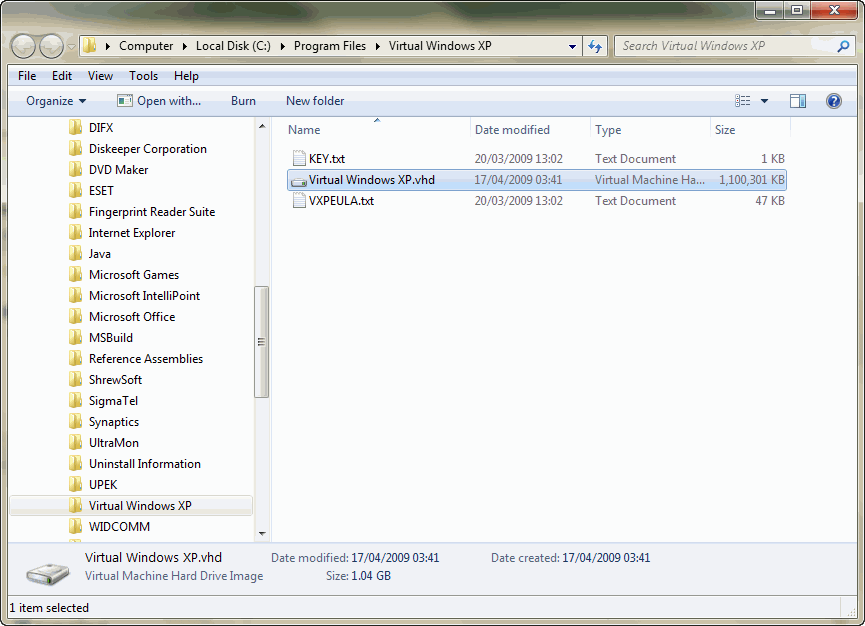Click in the Search Virtual Windows XP field
Viewport: 865px width, 626px height.
(725, 46)
